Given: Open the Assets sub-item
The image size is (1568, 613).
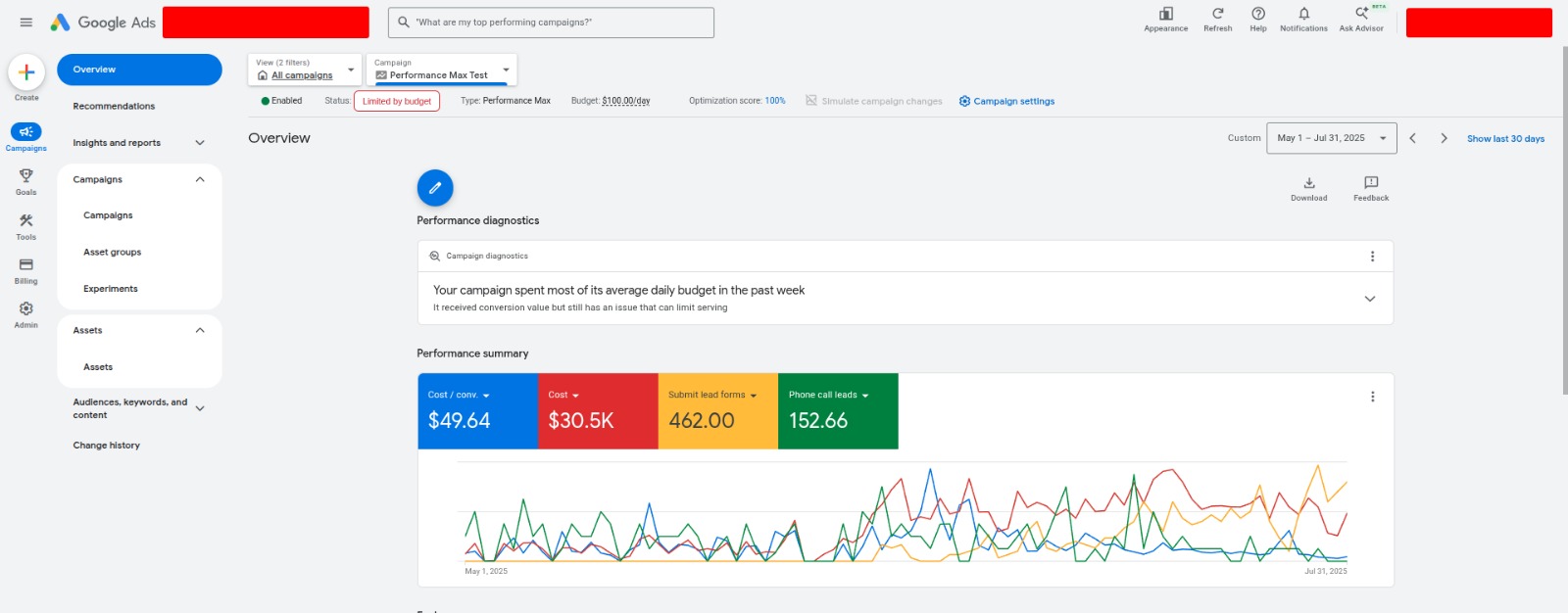Looking at the screenshot, I should (98, 367).
